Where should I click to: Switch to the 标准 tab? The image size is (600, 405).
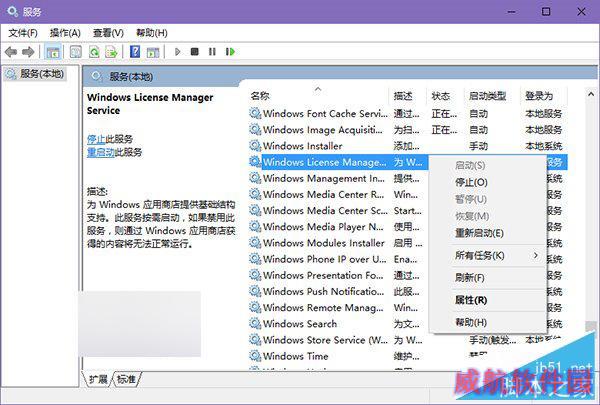click(126, 379)
